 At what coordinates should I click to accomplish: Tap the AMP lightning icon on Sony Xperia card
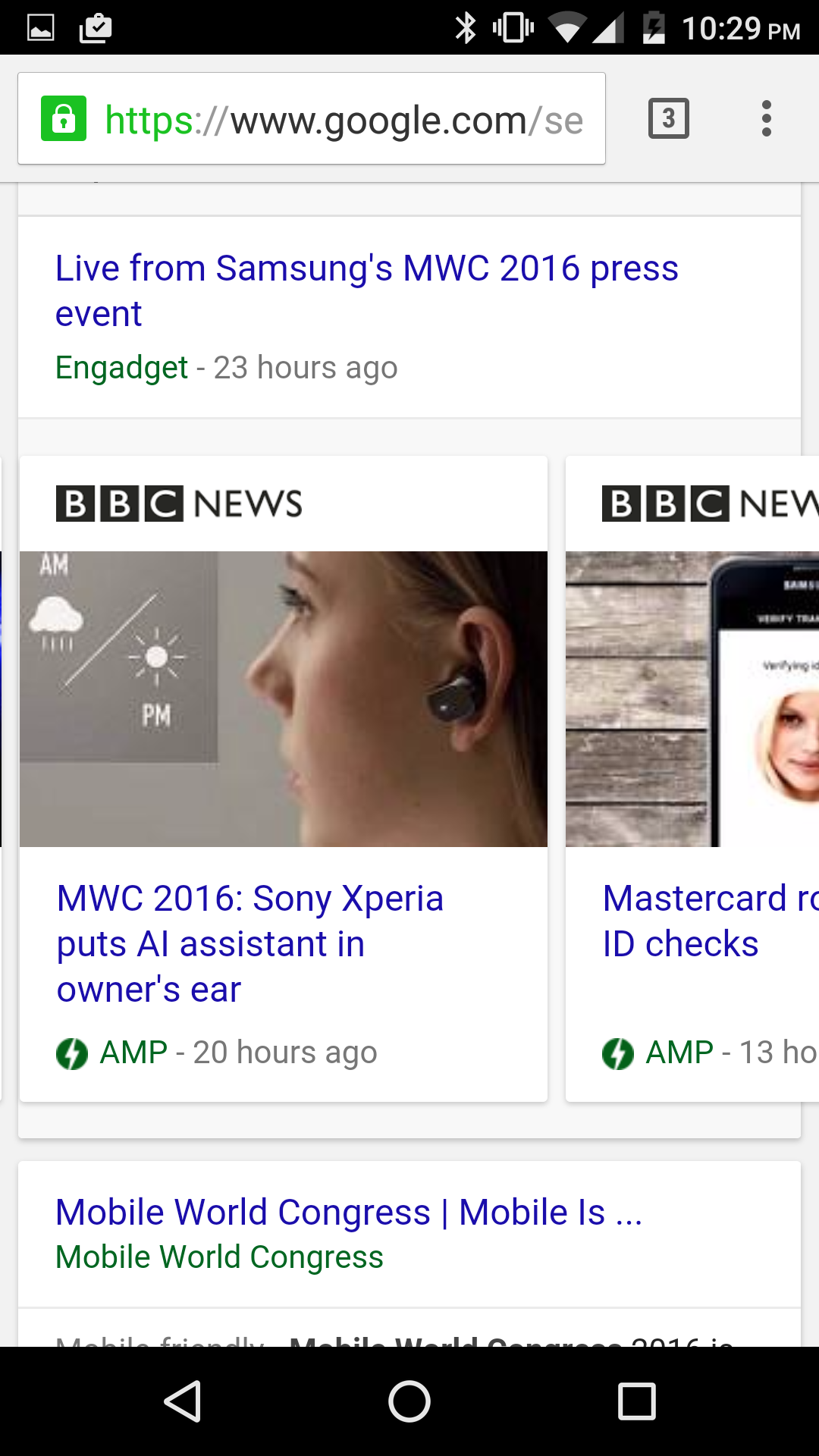point(72,1053)
